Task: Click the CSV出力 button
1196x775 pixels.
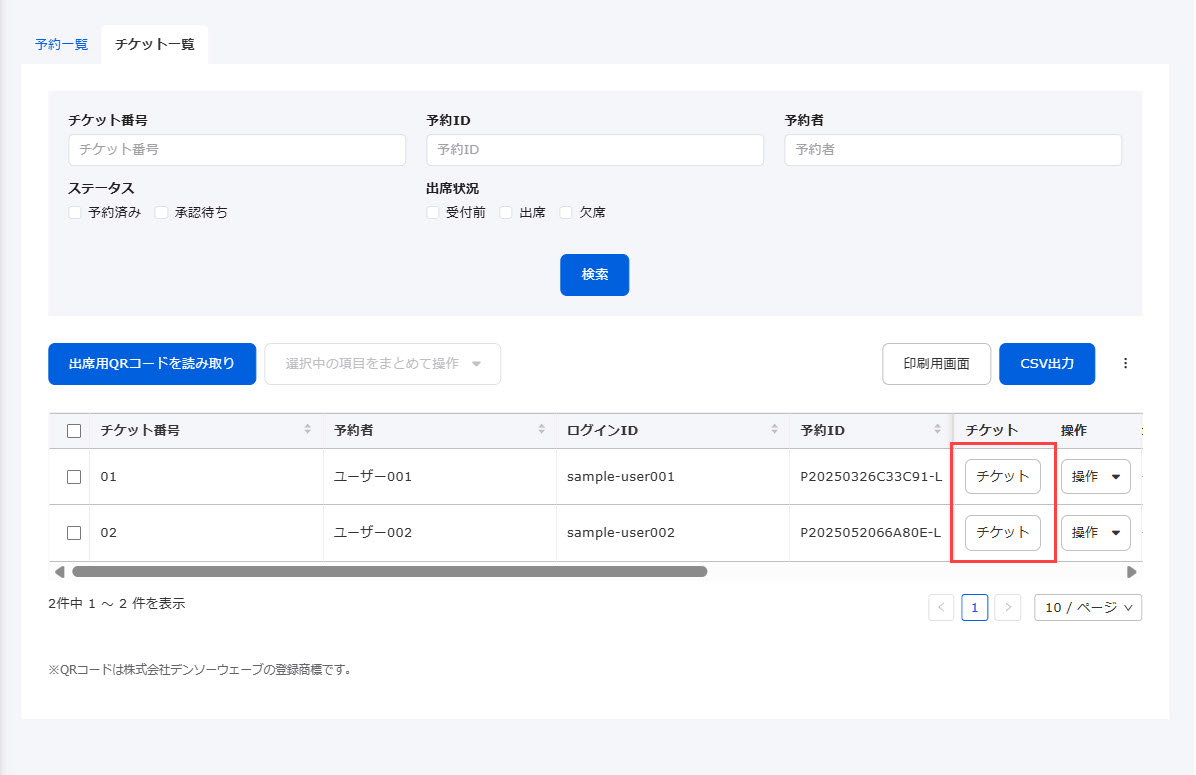Action: pyautogui.click(x=1046, y=364)
